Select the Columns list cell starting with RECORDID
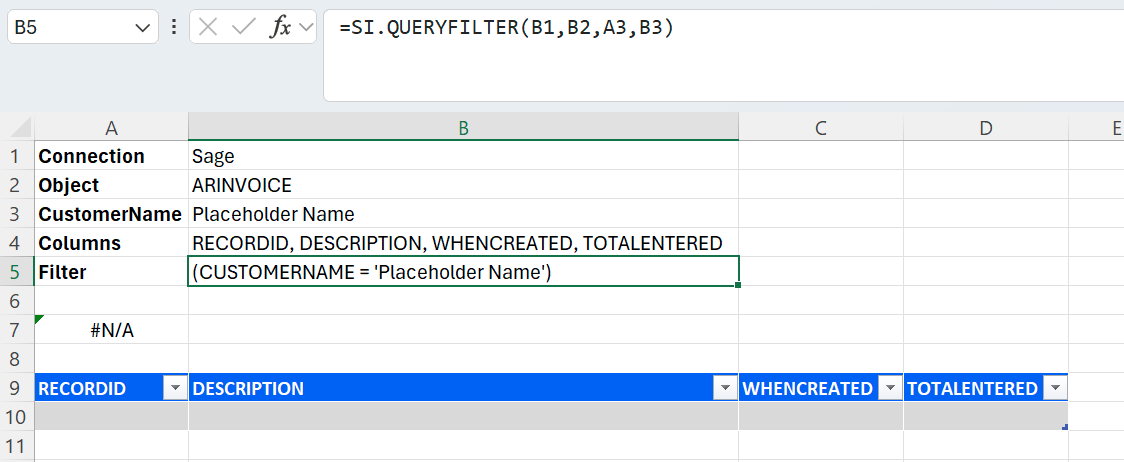This screenshot has height=462, width=1124. [463, 243]
